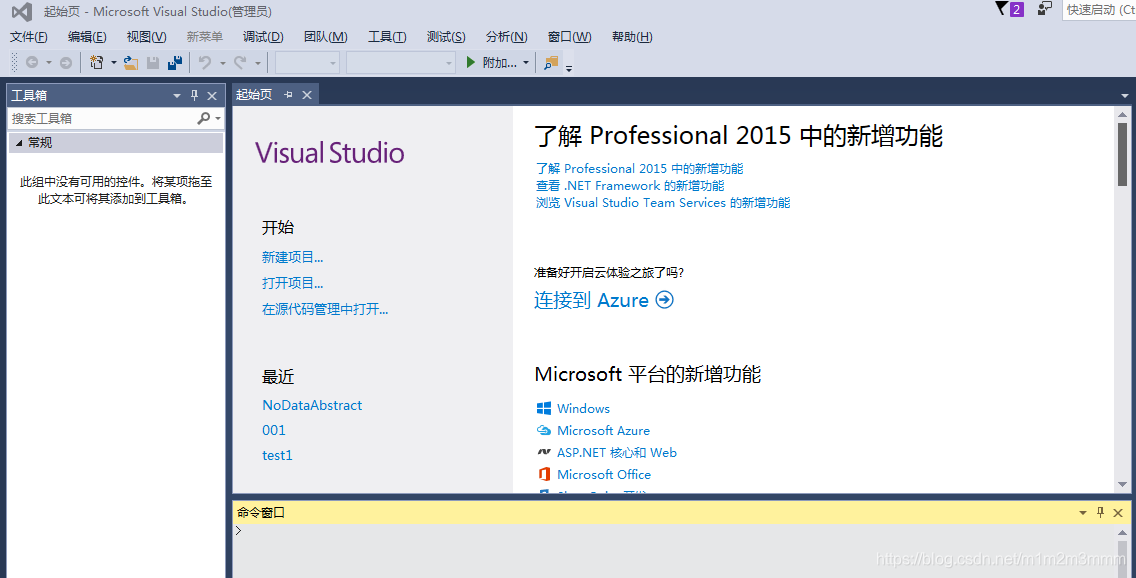The width and height of the screenshot is (1136, 578).
Task: Open the 命令窗口 window position dropdown
Action: (1083, 513)
